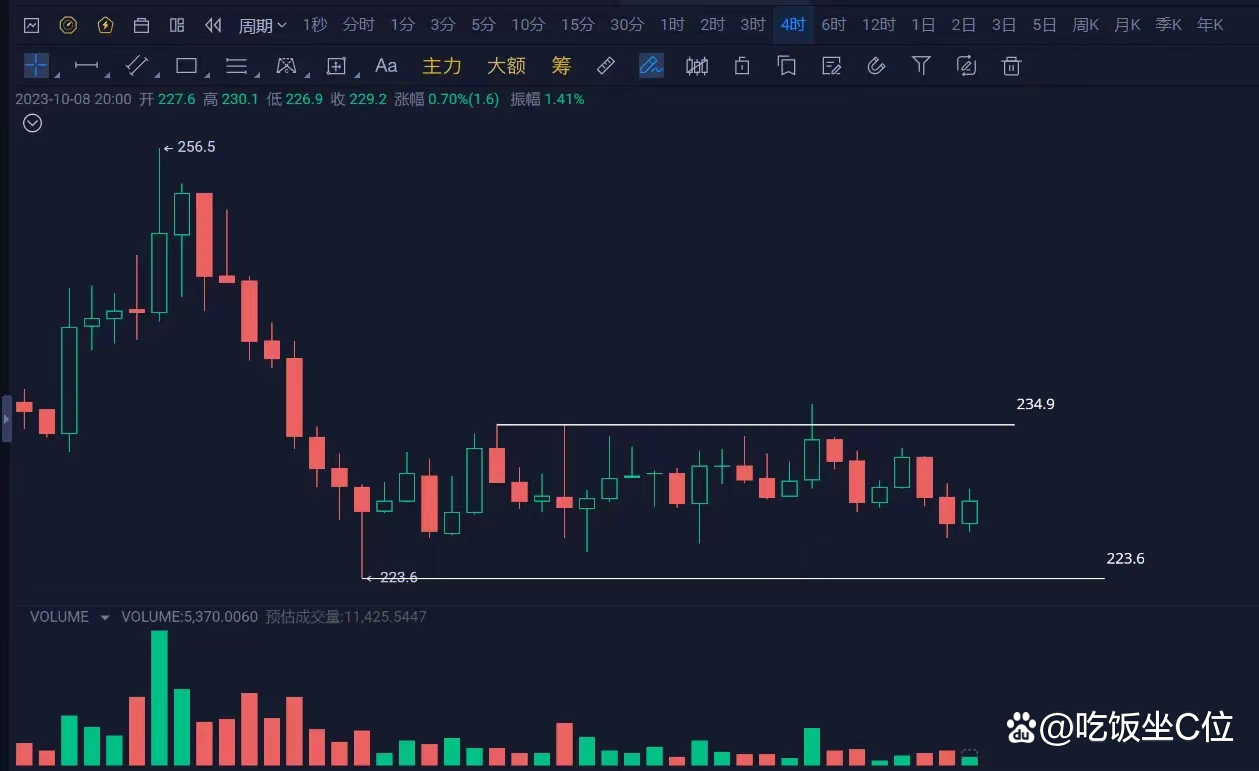Switch to the 1秒 timeframe
Screen dimensions: 1259x771
coord(315,25)
